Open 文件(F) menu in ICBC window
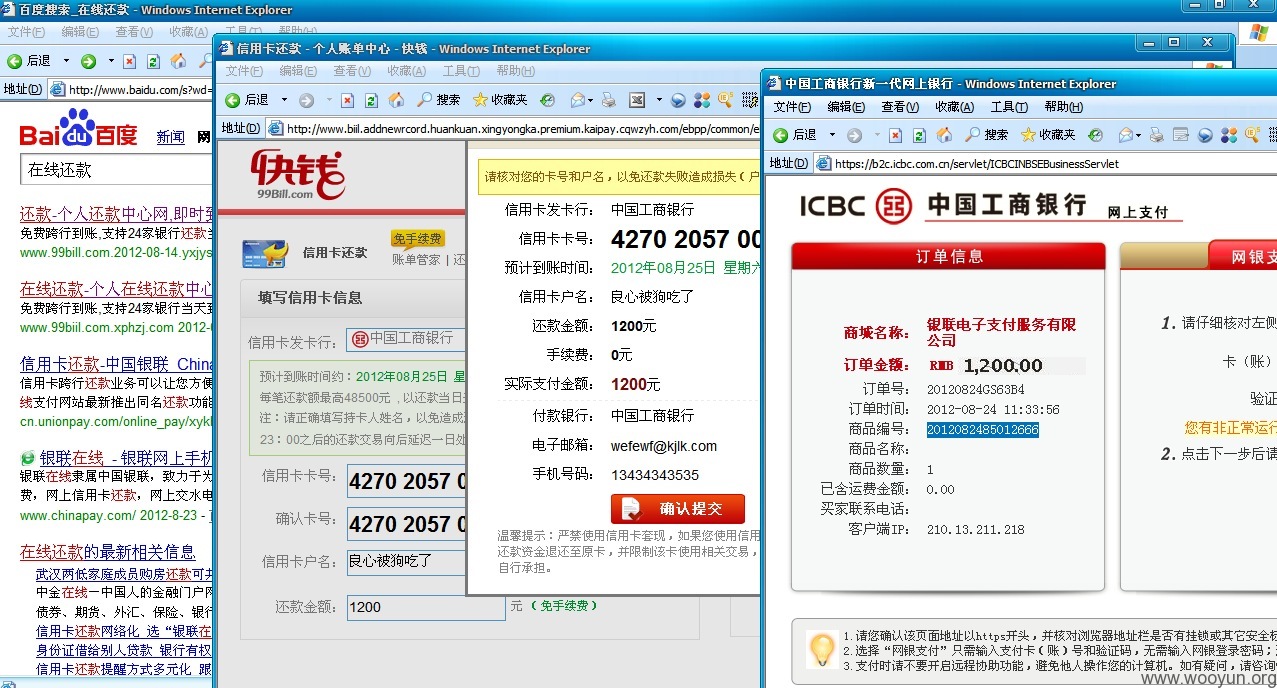The height and width of the screenshot is (688, 1277). [x=791, y=107]
